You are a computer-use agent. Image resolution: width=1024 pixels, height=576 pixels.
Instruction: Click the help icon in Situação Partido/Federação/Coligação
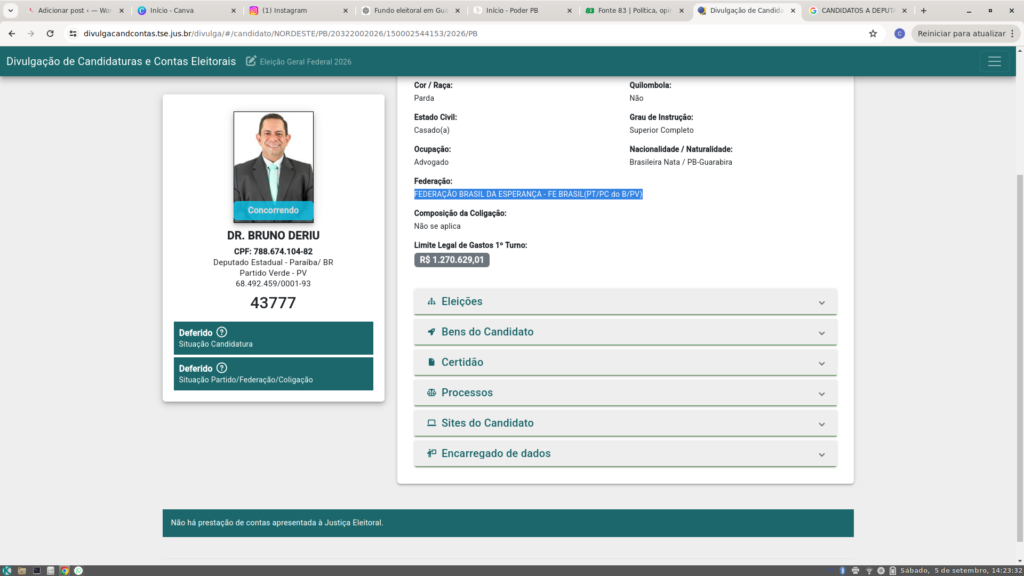(222, 368)
